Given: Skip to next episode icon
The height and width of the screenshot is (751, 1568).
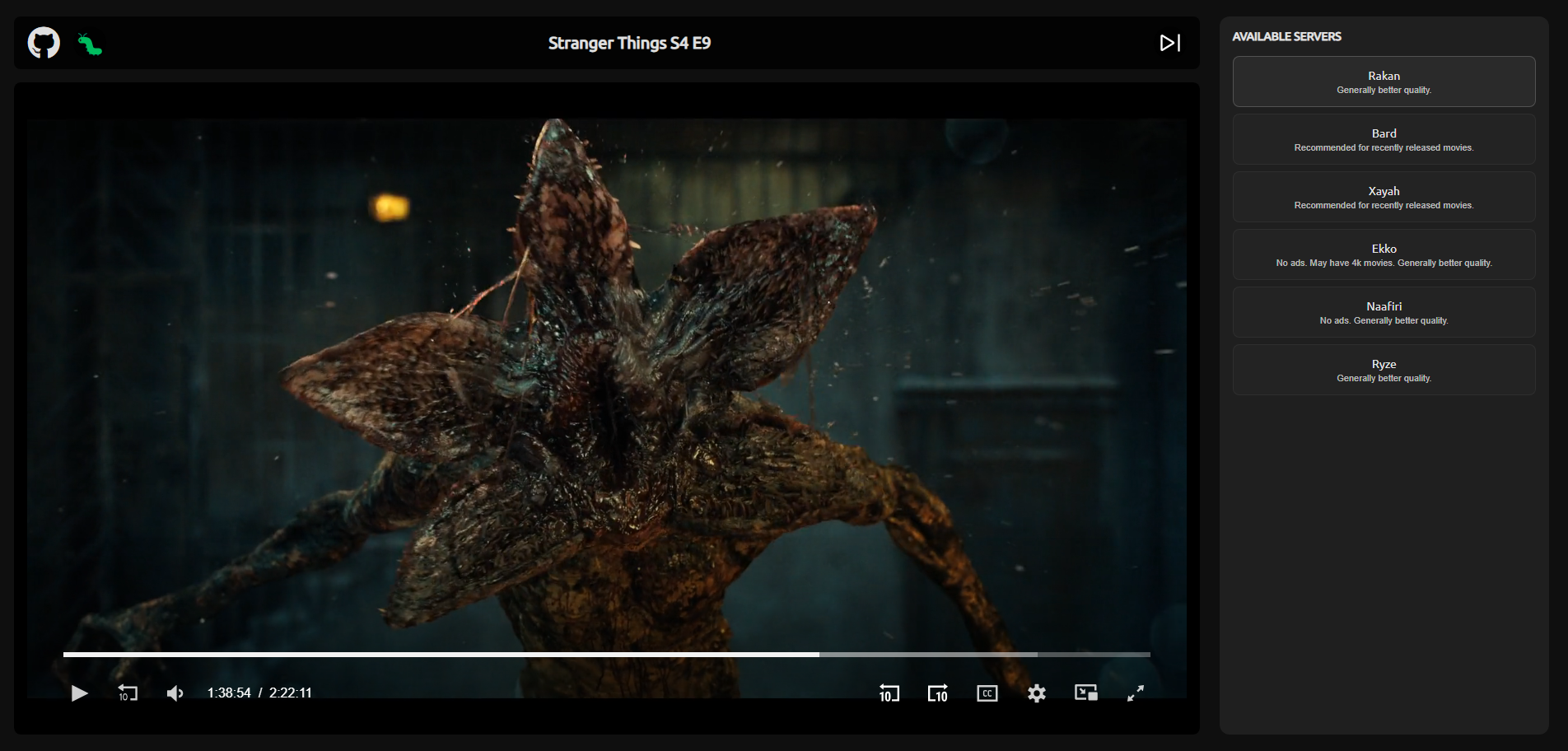Looking at the screenshot, I should pos(1170,43).
